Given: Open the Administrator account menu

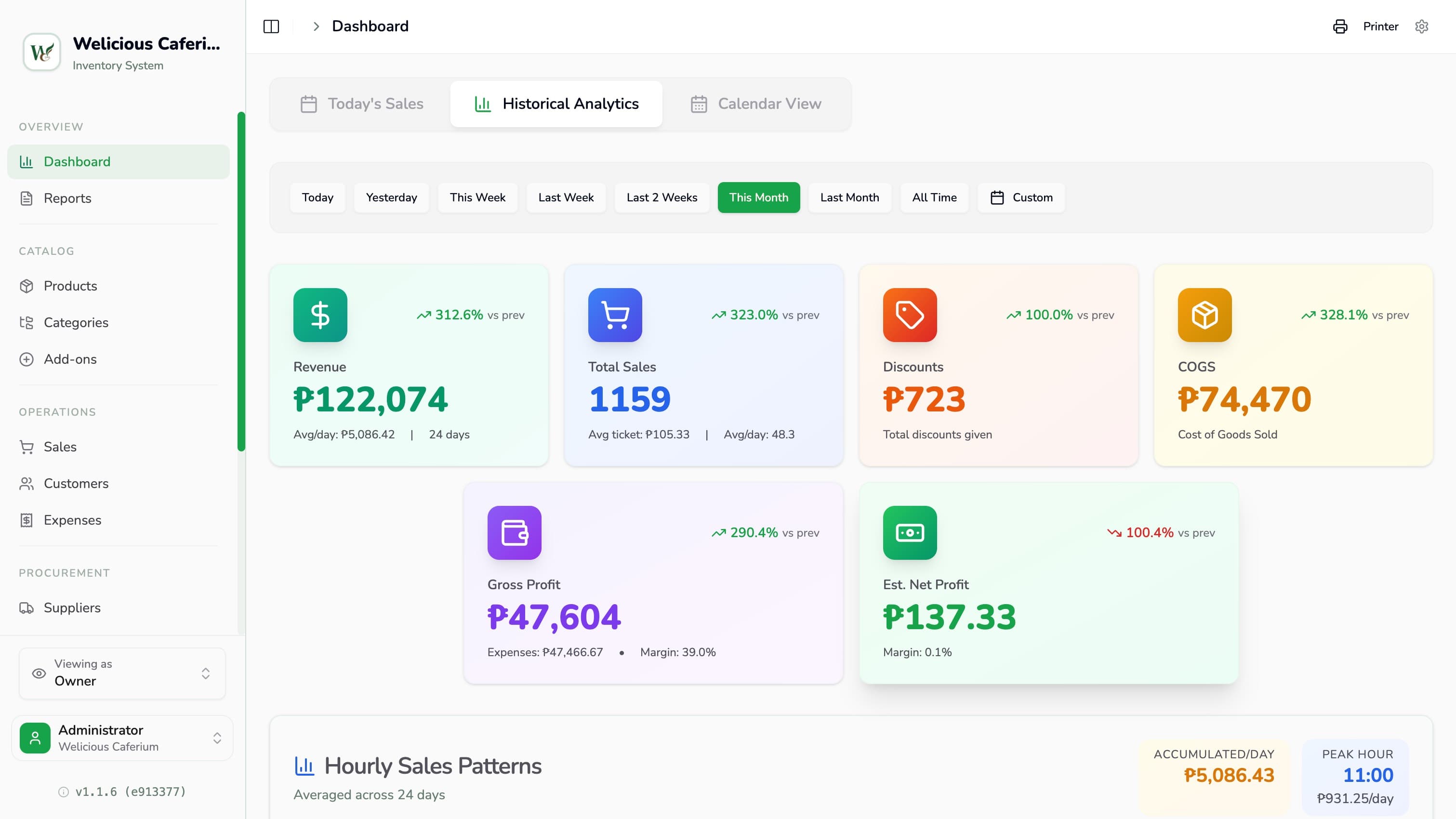Looking at the screenshot, I should click(122, 738).
